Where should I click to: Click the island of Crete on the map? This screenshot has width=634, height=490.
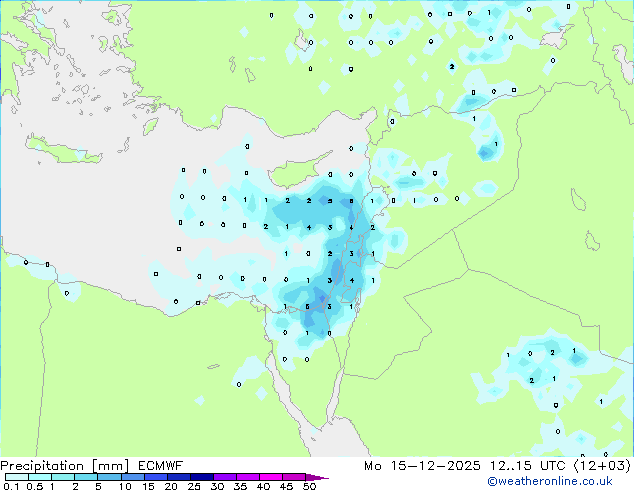[x=63, y=150]
